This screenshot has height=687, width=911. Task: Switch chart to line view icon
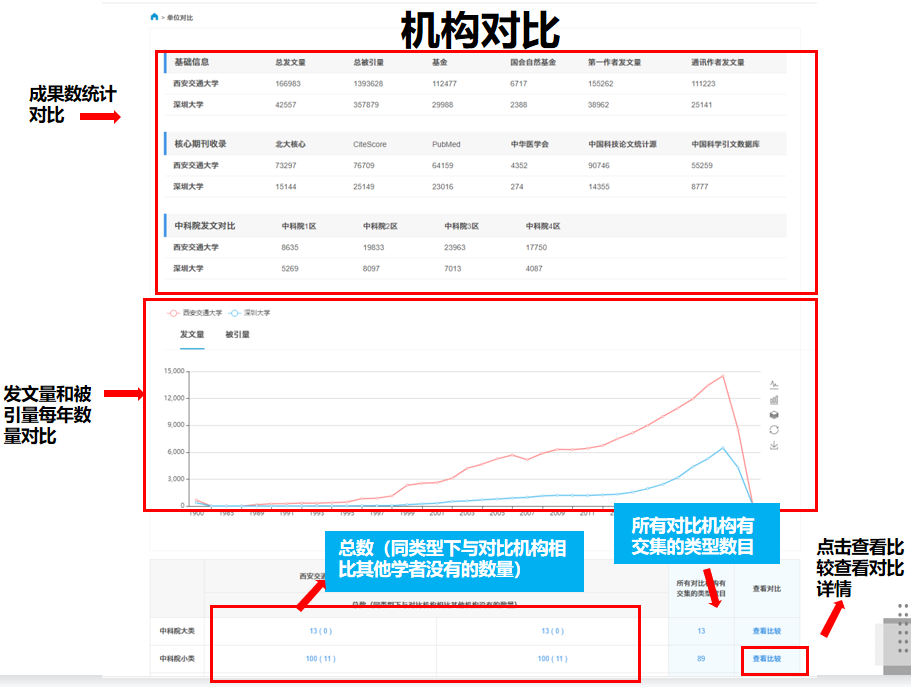coord(774,385)
